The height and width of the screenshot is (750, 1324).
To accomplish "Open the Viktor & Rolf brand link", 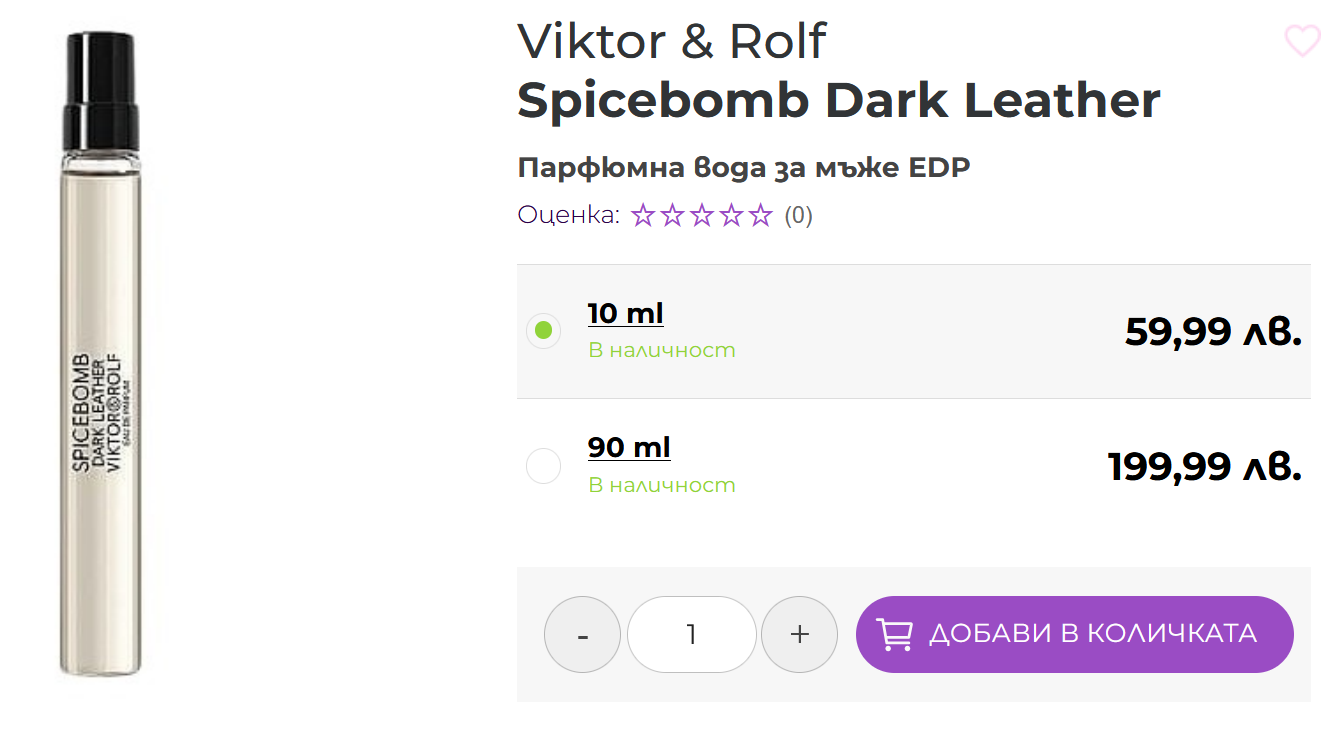I will [x=672, y=41].
